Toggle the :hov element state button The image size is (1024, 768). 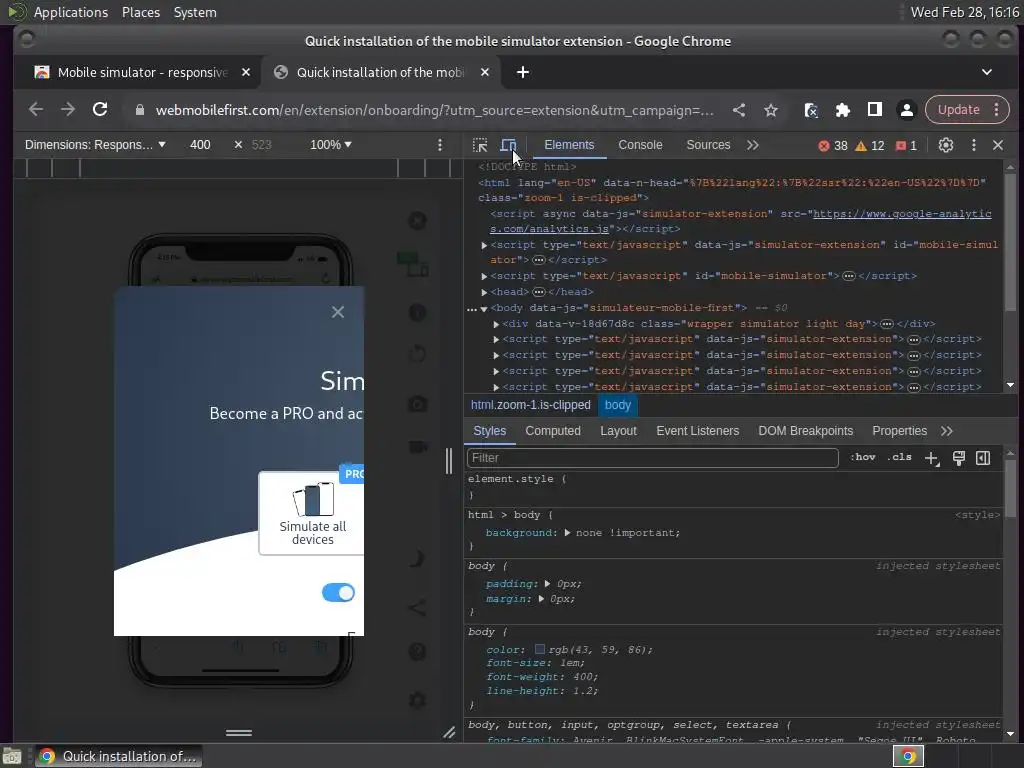pyautogui.click(x=863, y=457)
